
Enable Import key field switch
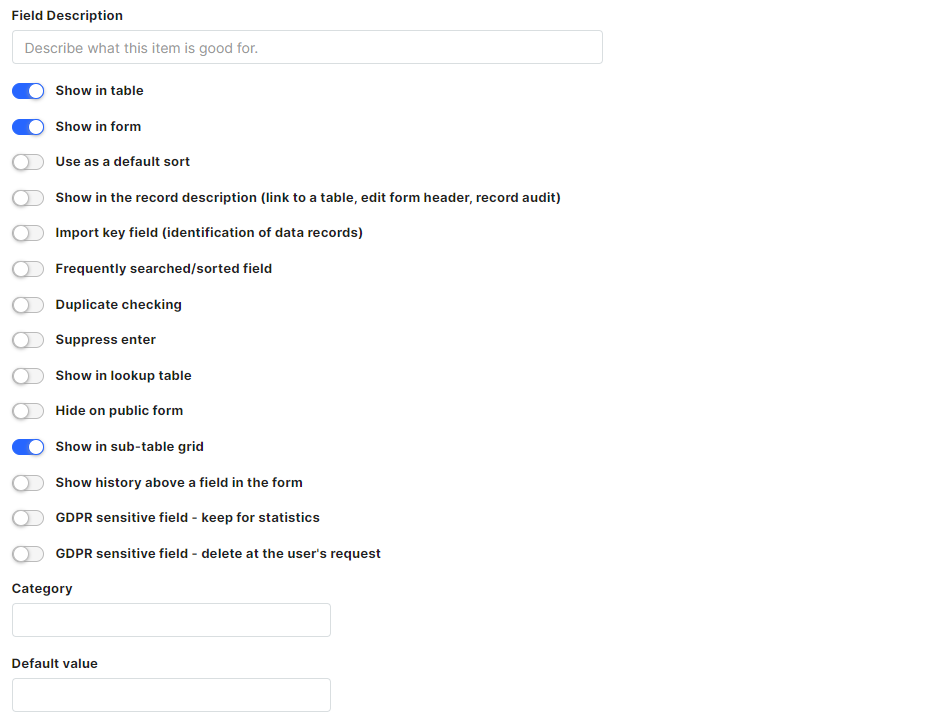coord(28,233)
